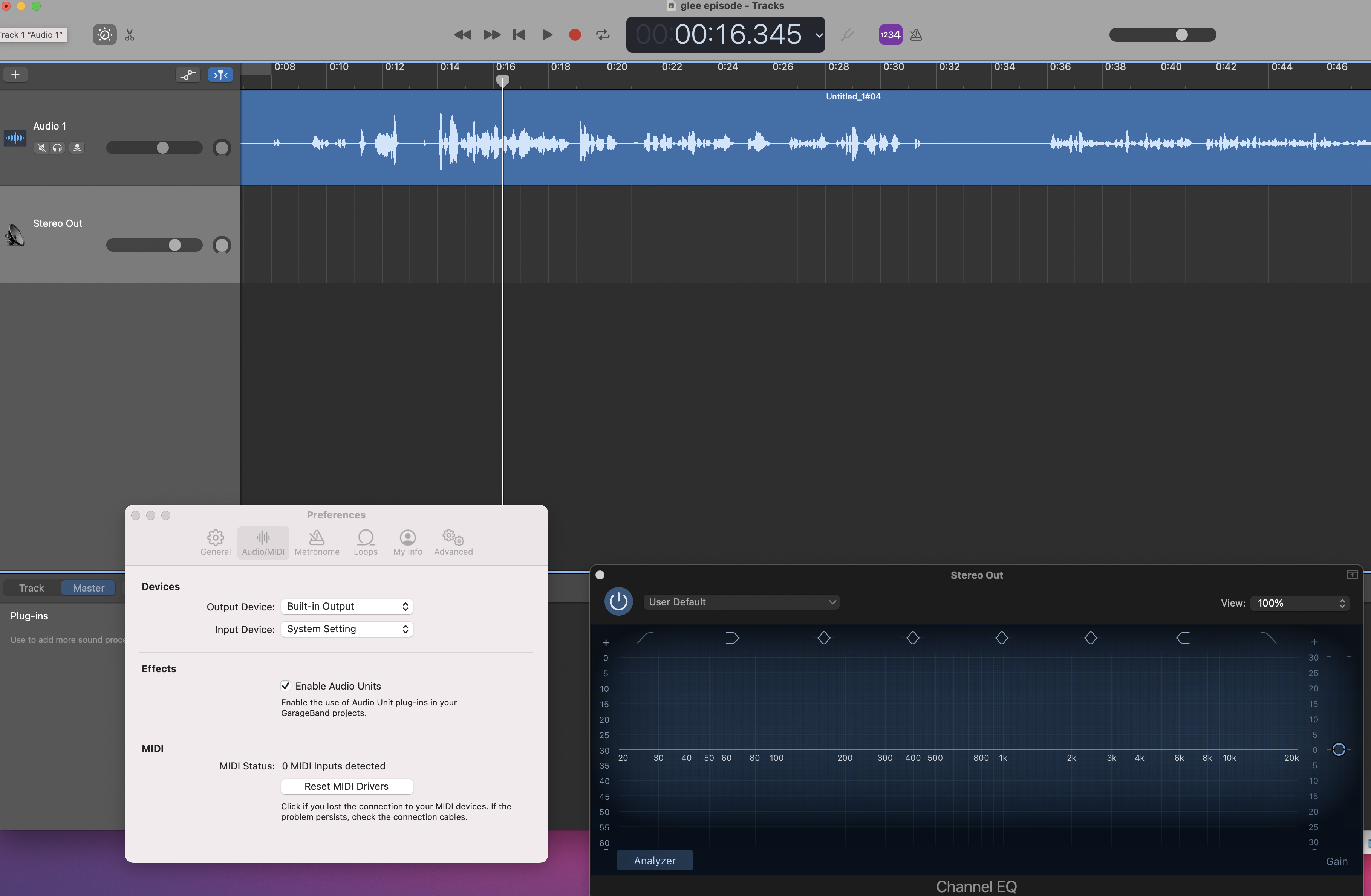Mute the Audio 1 track
Image resolution: width=1371 pixels, height=896 pixels.
41,148
